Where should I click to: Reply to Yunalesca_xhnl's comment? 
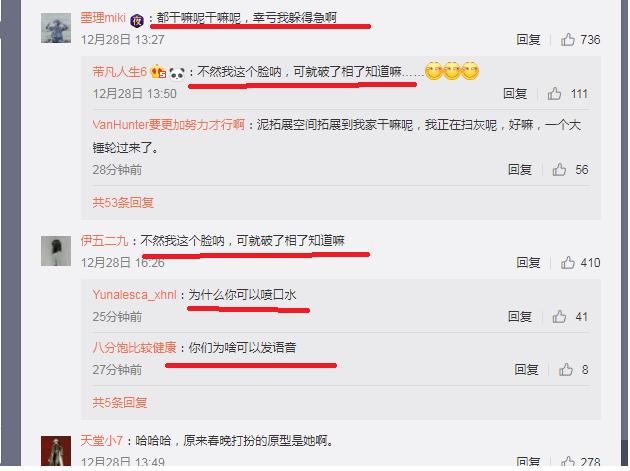[x=520, y=316]
